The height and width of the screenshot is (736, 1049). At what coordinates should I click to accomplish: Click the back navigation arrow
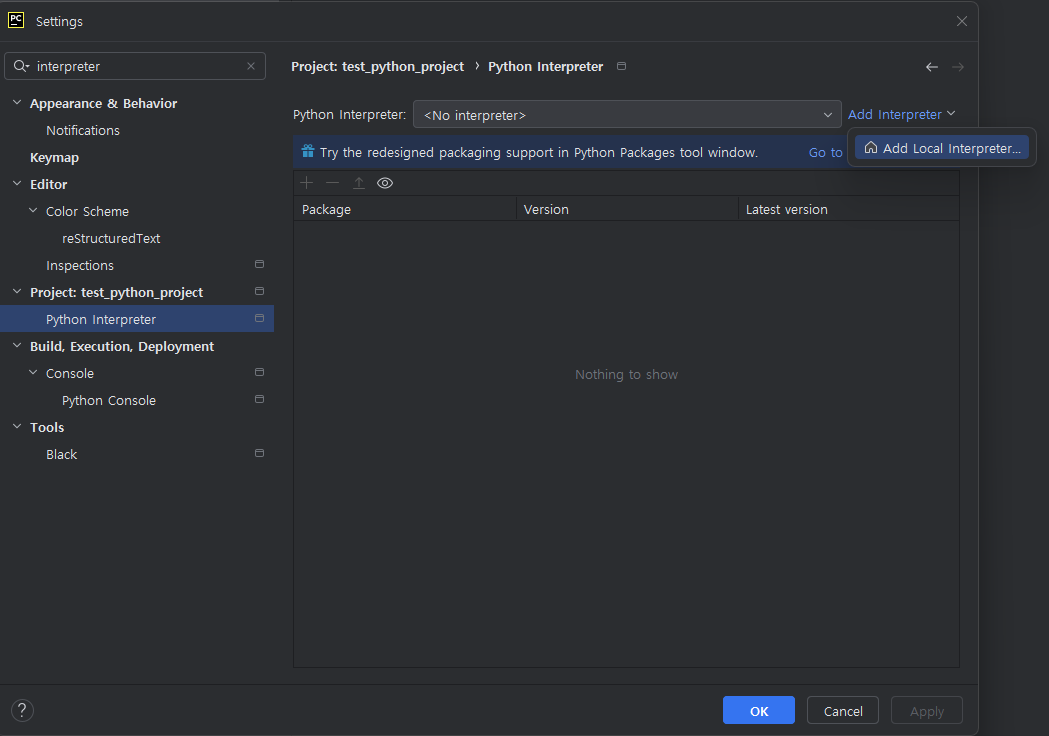[x=932, y=67]
